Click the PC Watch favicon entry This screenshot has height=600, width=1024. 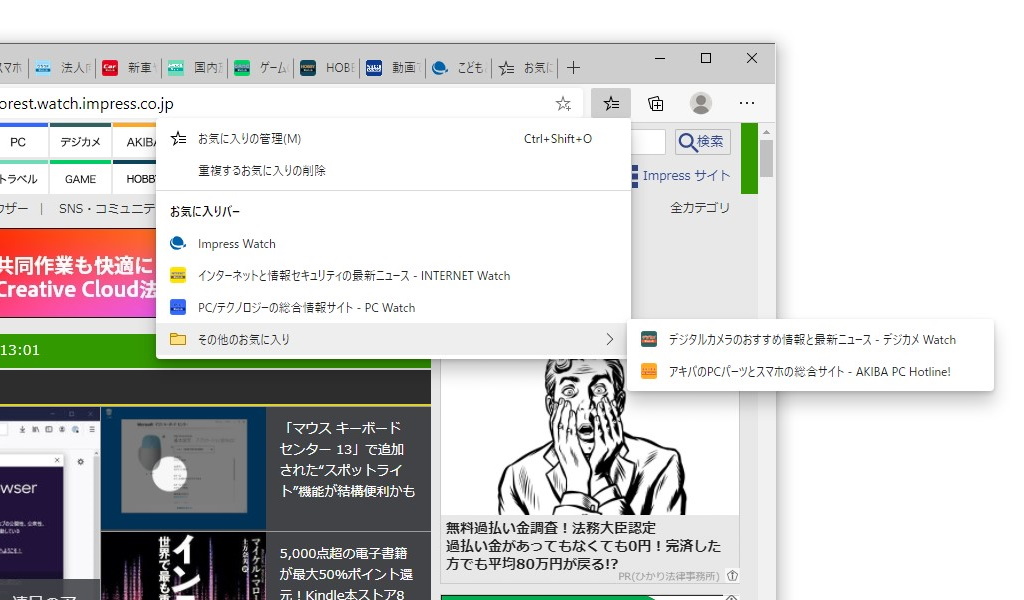point(179,307)
